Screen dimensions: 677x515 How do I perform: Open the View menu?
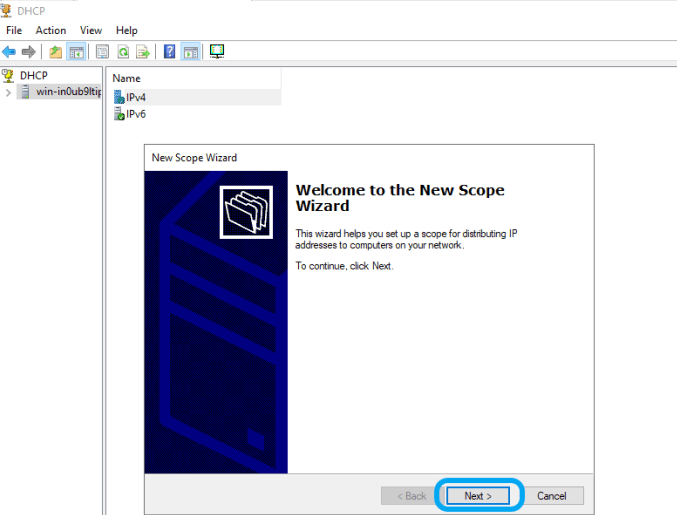[91, 30]
